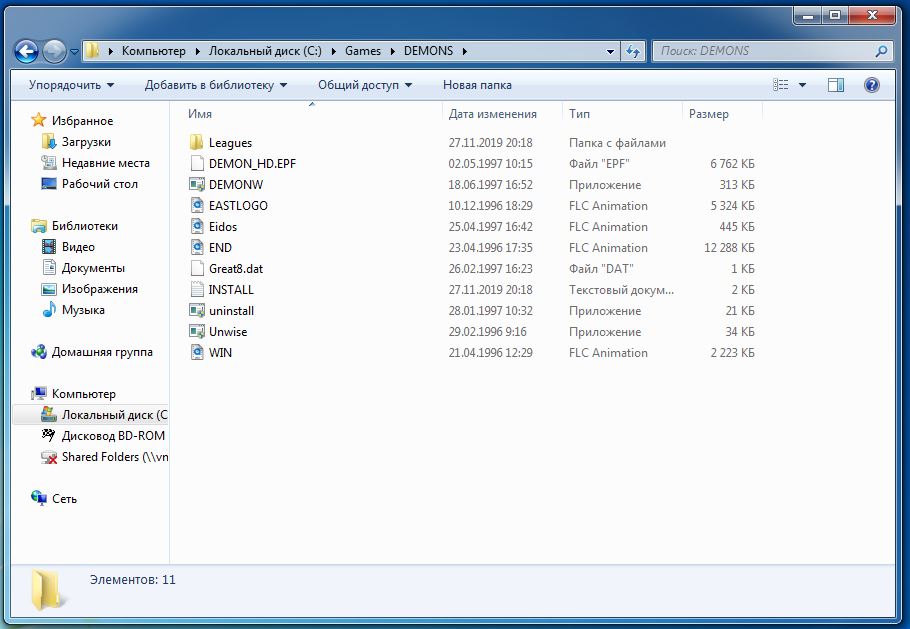The height and width of the screenshot is (629, 910).
Task: Select the uninstall application icon
Action: pyautogui.click(x=197, y=310)
